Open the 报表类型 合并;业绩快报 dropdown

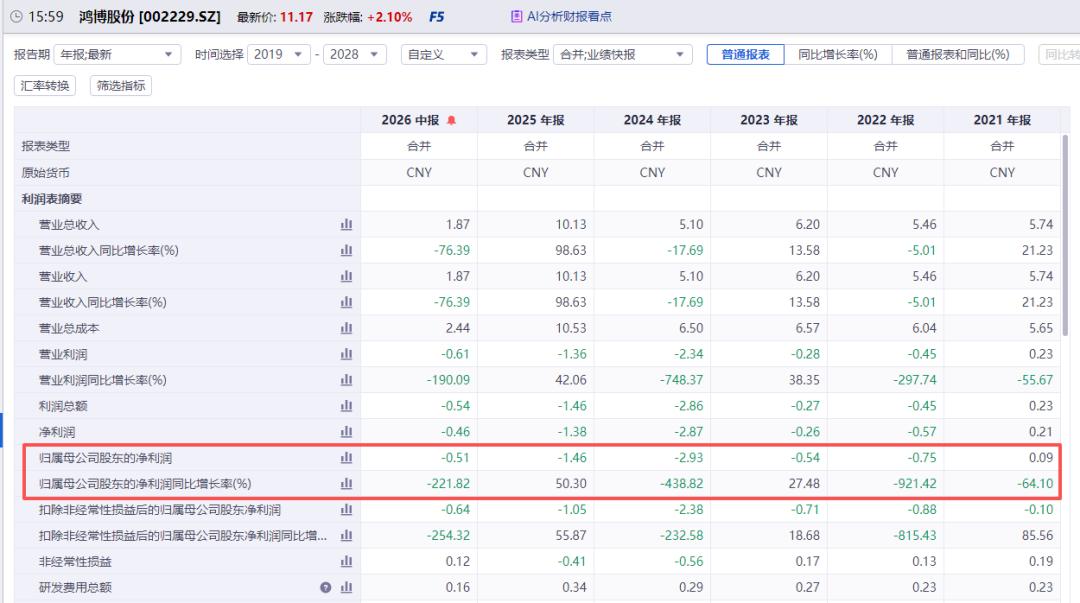point(623,54)
